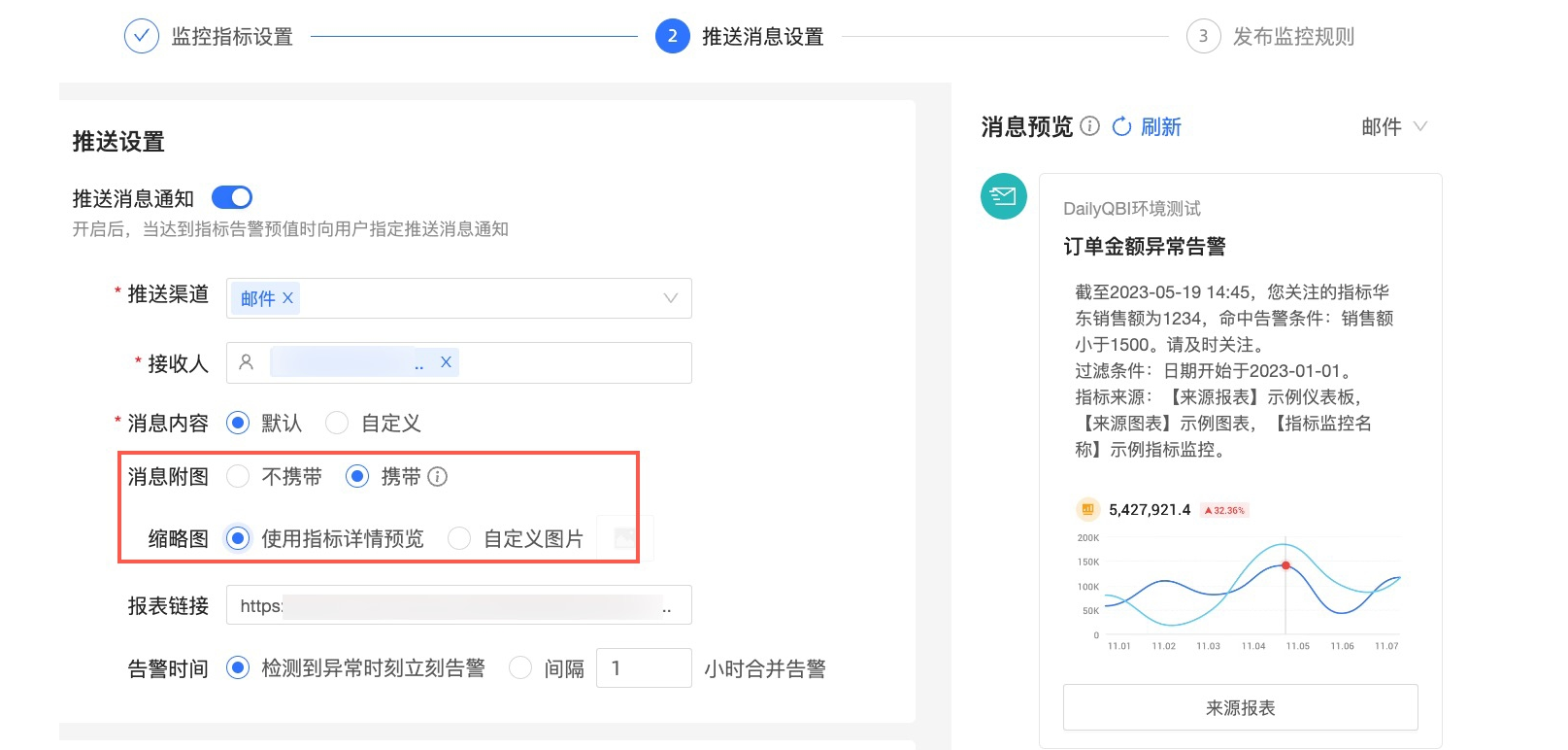Image resolution: width=1568 pixels, height=750 pixels.
Task: Choose 不携带 for 消息附图
Action: point(239,477)
